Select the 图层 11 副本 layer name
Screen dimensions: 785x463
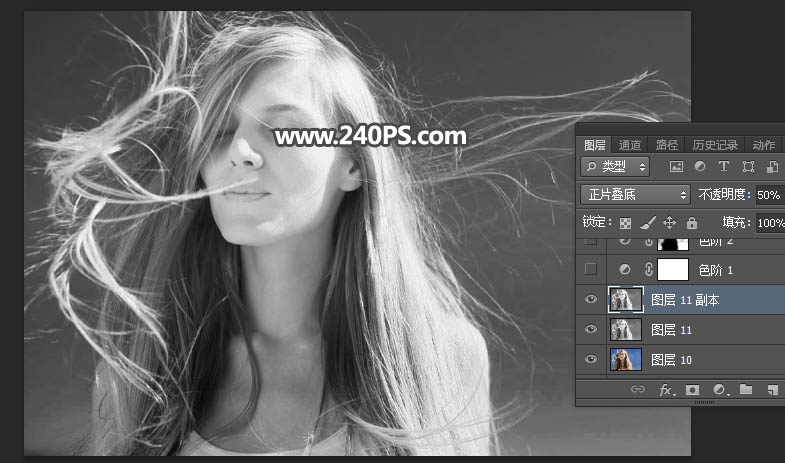(685, 300)
